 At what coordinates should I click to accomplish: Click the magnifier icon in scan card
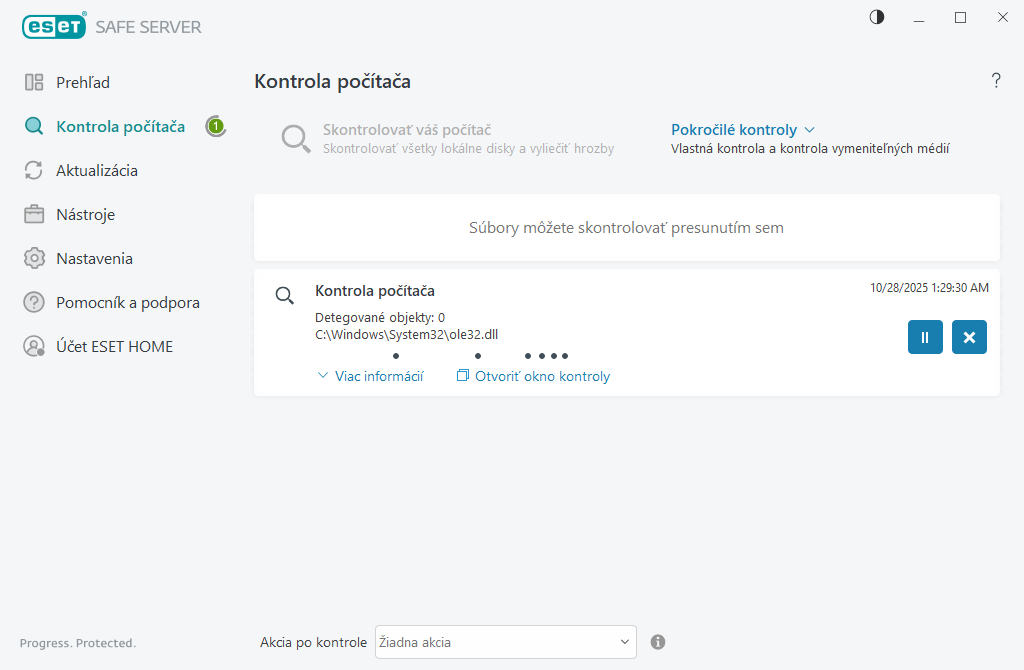pos(285,295)
